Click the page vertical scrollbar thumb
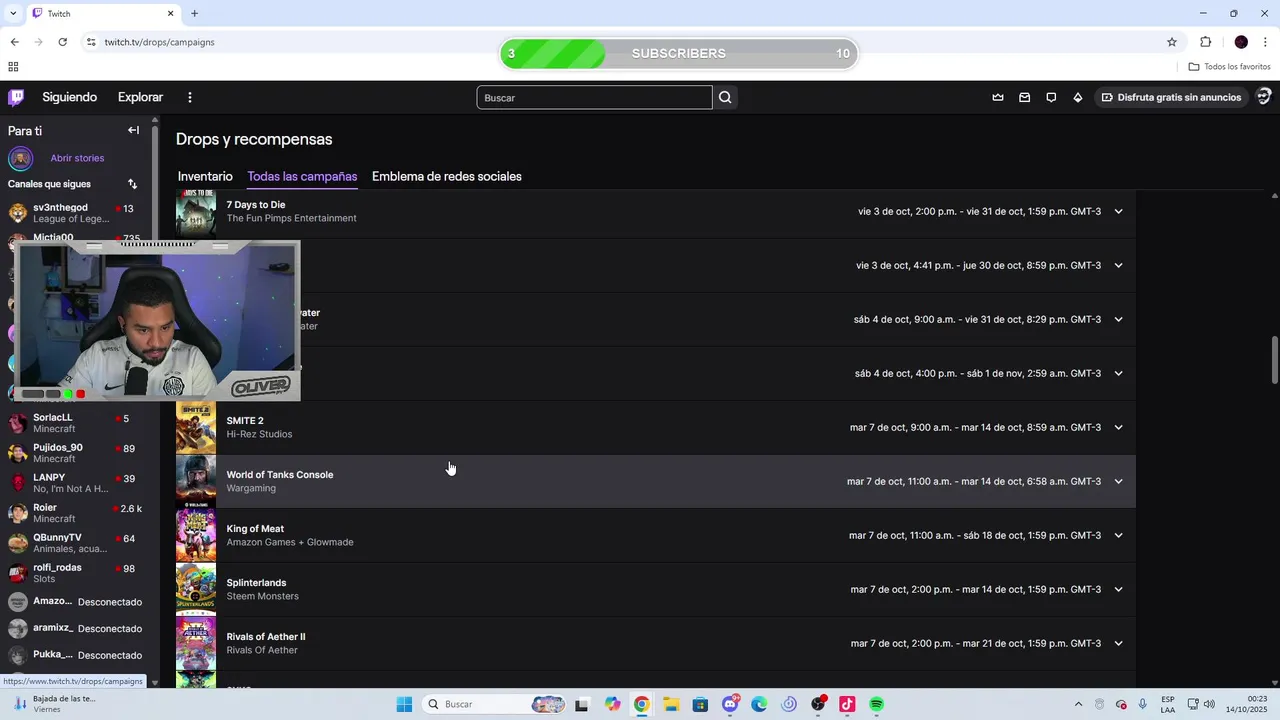1280x720 pixels. (1274, 360)
